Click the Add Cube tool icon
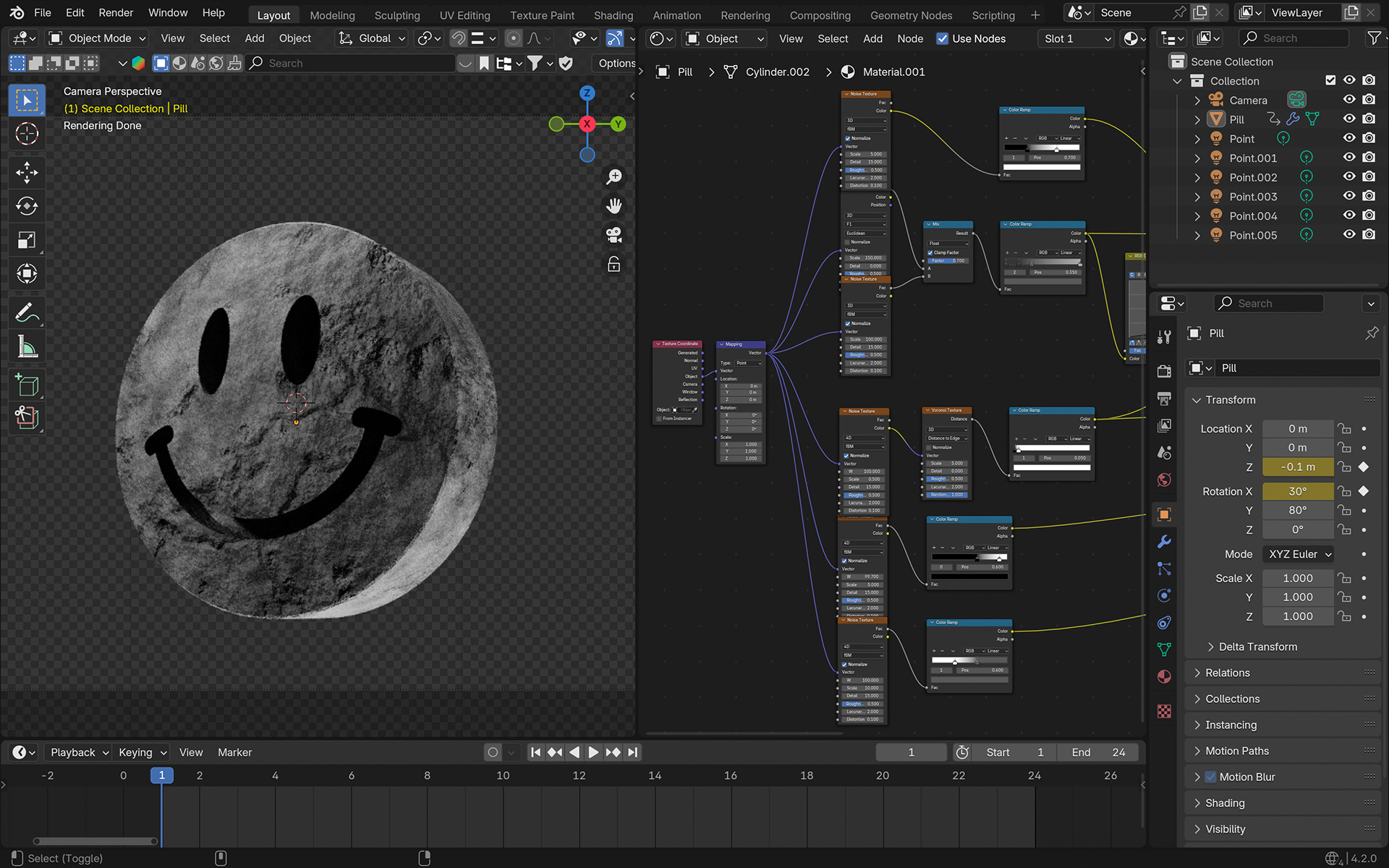Screen dimensions: 1389x868 pyautogui.click(x=27, y=385)
